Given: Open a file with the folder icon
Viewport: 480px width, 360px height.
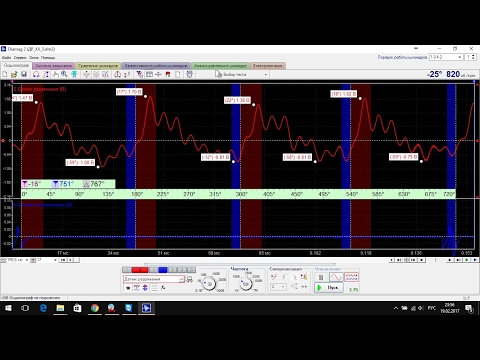Looking at the screenshot, I should pyautogui.click(x=14, y=74).
